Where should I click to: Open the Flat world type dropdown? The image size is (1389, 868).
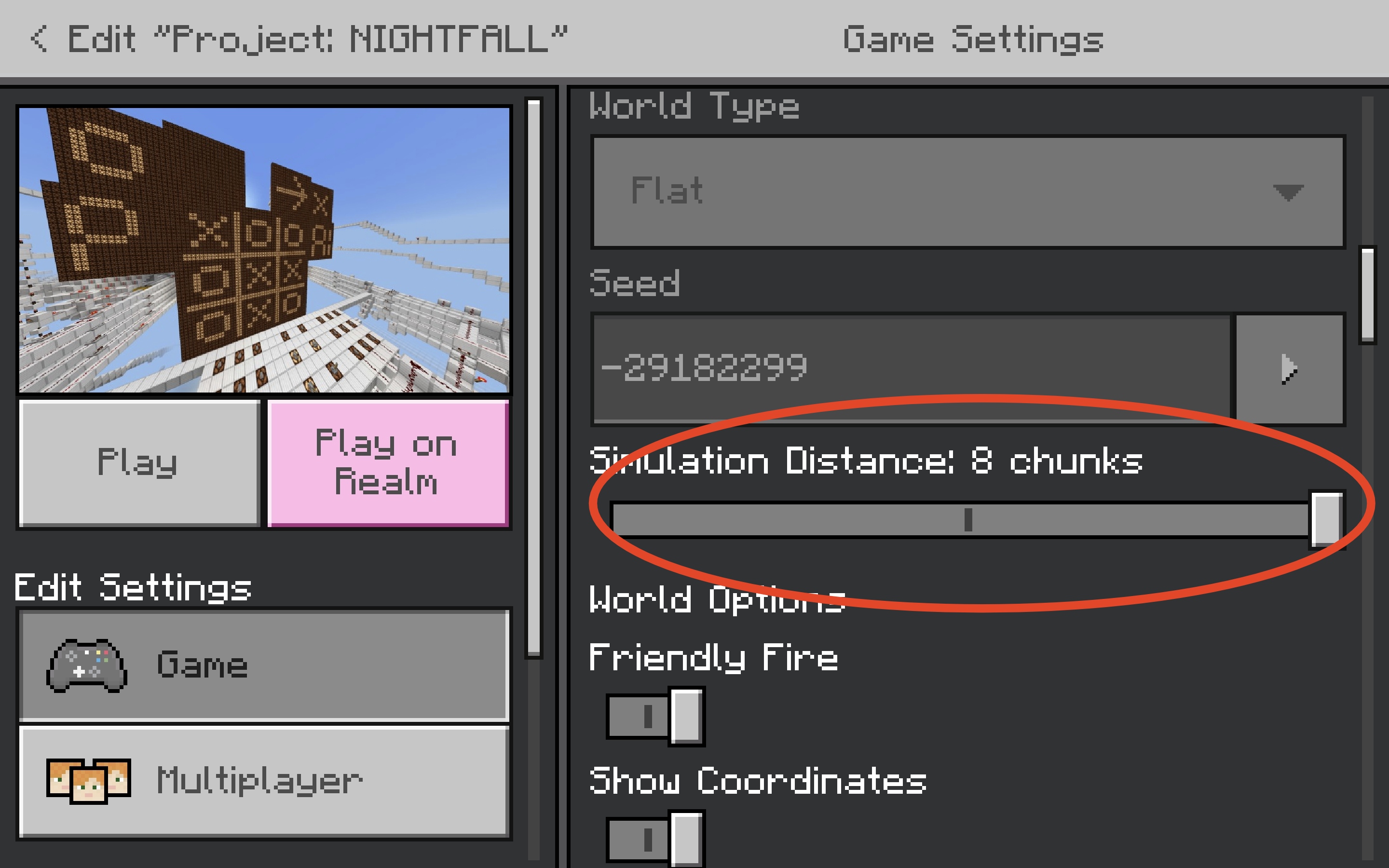(x=967, y=192)
